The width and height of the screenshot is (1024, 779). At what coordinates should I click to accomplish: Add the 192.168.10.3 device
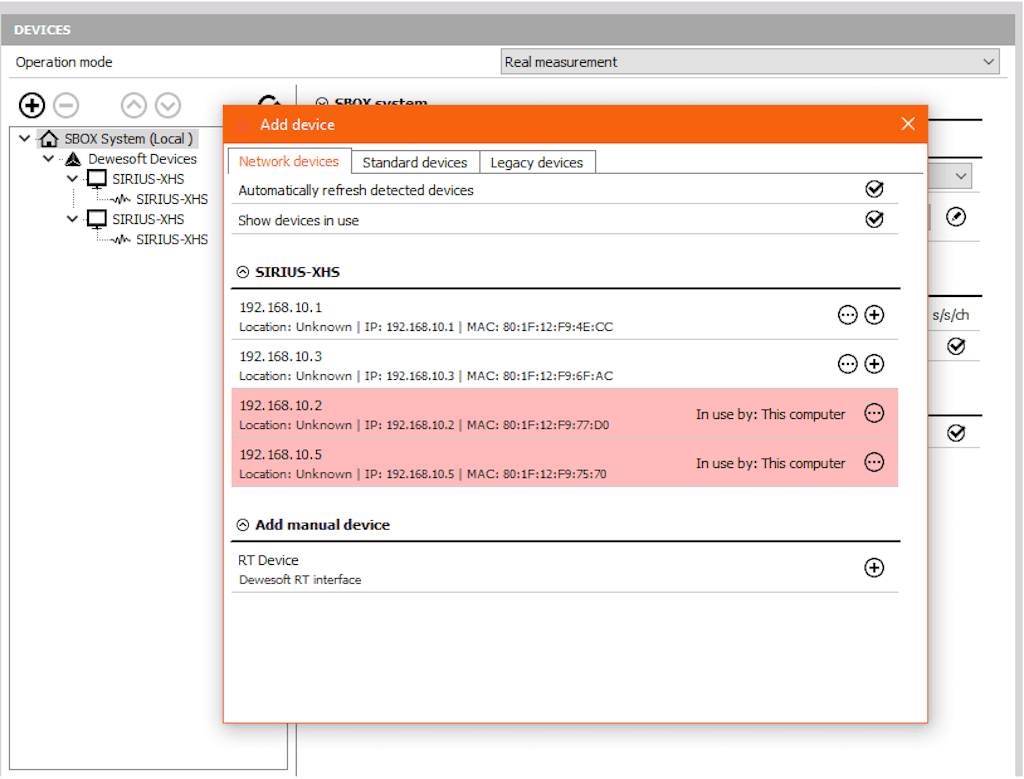pos(874,364)
